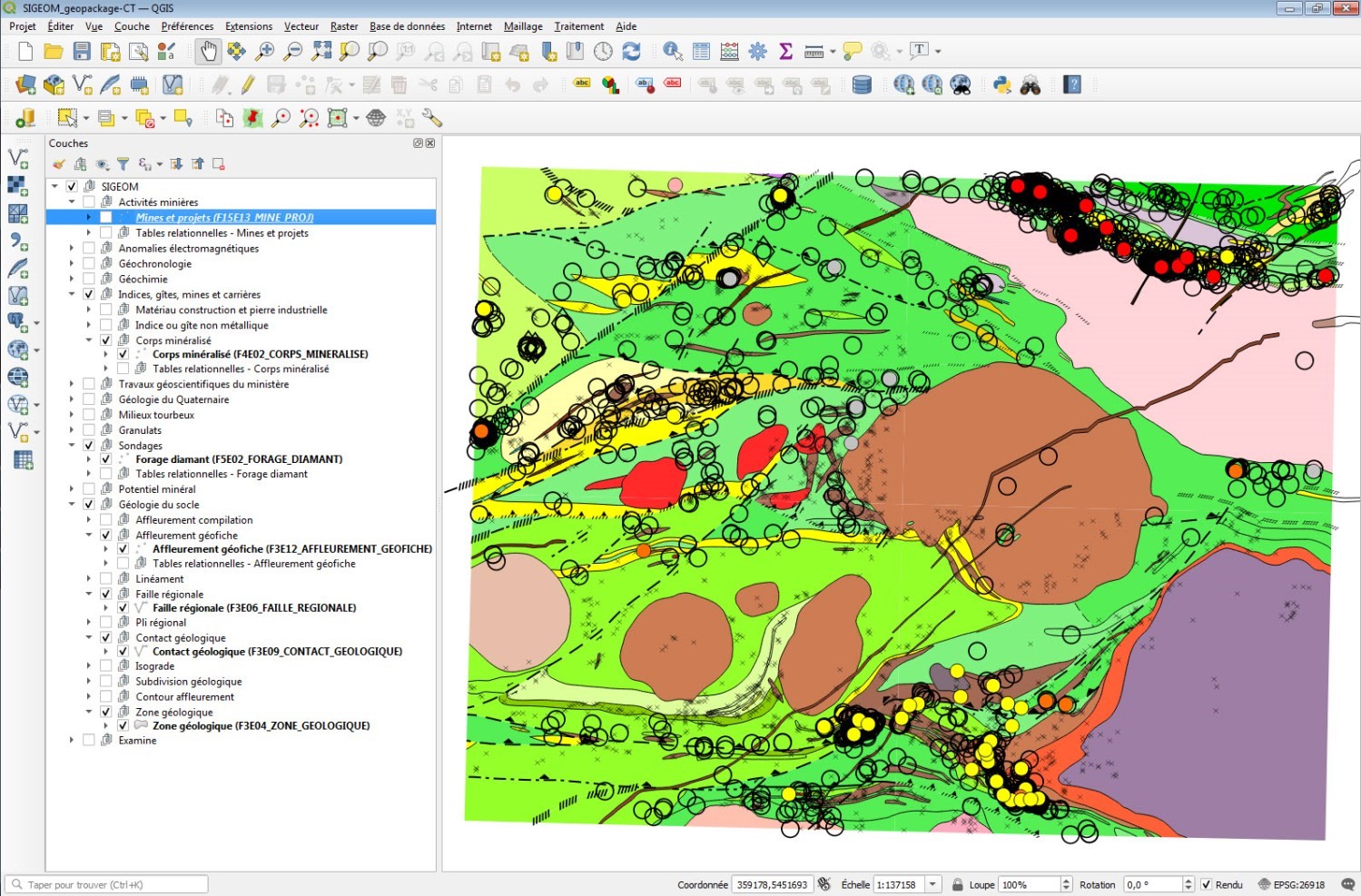1361x896 pixels.
Task: Open the Python console
Action: pos(1001,85)
